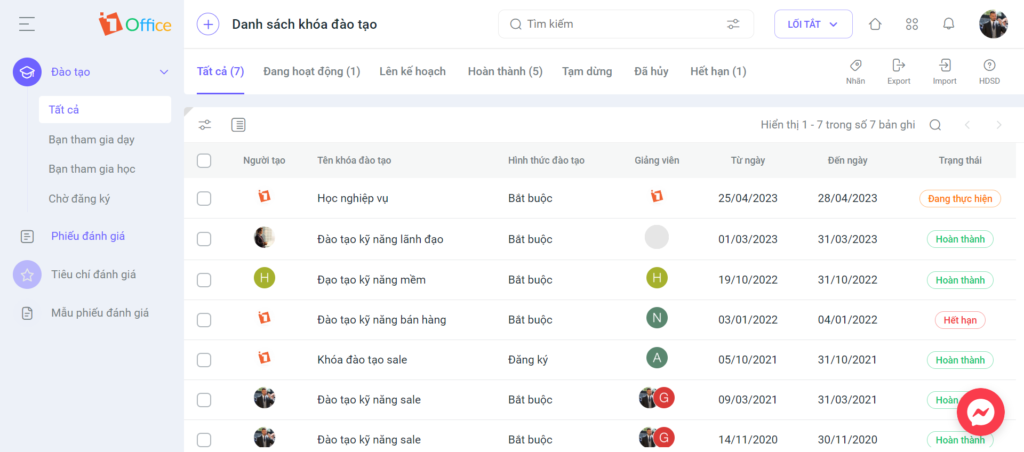Open the apps grid icon
Image resolution: width=1024 pixels, height=452 pixels.
tap(912, 24)
